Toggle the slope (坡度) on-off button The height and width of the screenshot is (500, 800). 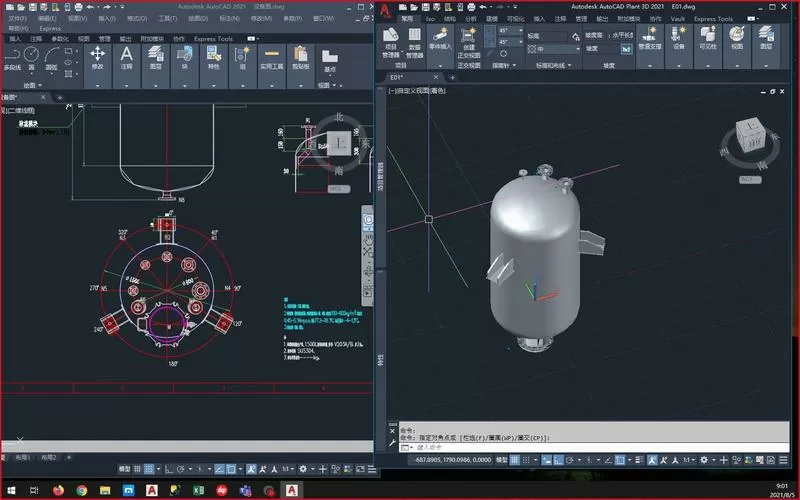click(627, 48)
